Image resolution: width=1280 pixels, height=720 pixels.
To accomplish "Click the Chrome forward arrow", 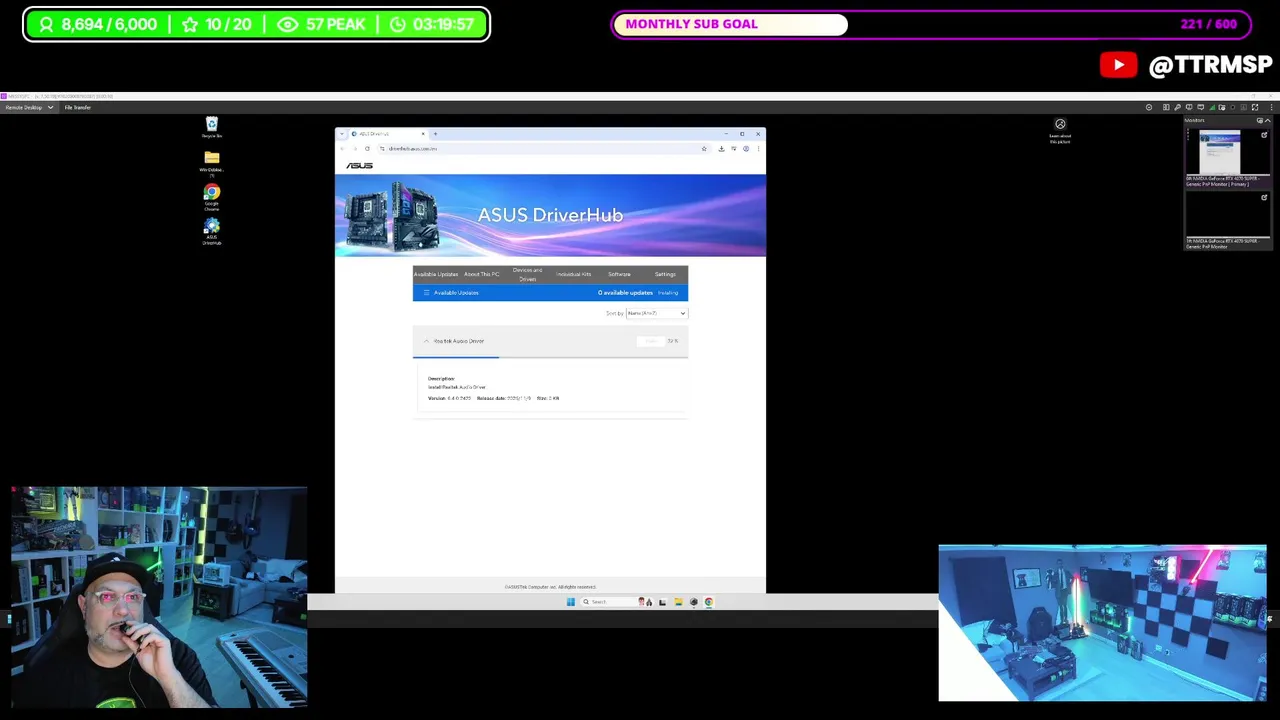I will tap(355, 148).
